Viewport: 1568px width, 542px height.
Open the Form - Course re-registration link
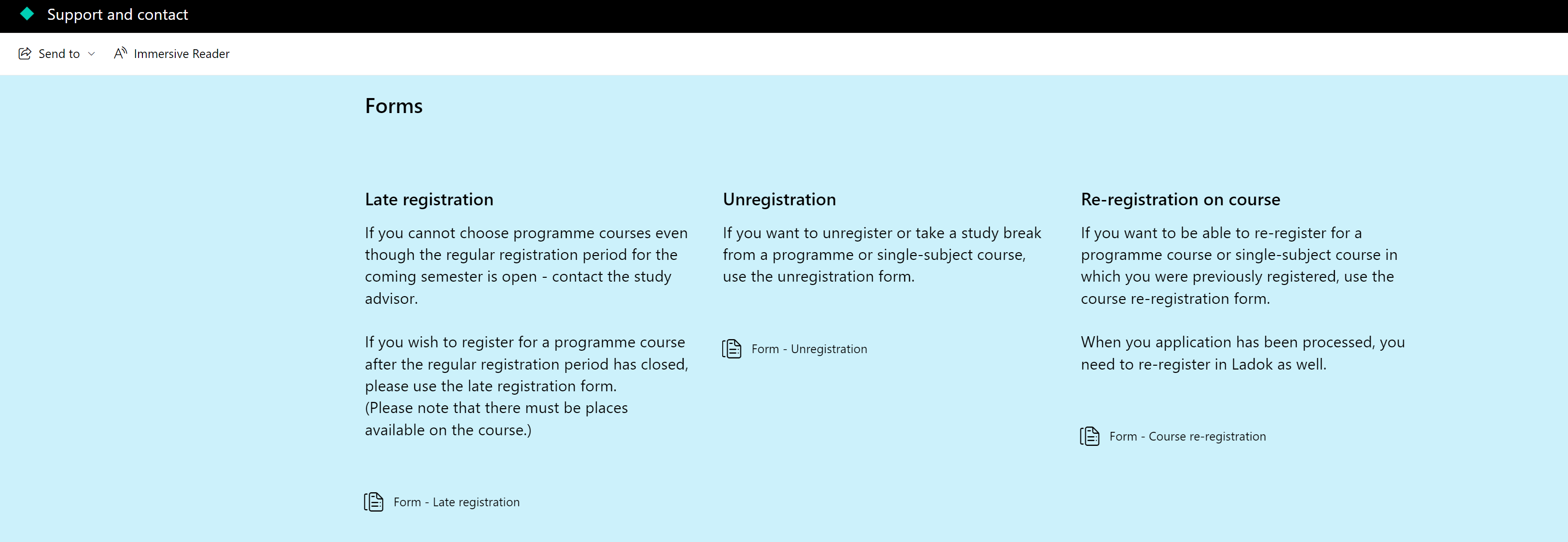(x=1188, y=437)
